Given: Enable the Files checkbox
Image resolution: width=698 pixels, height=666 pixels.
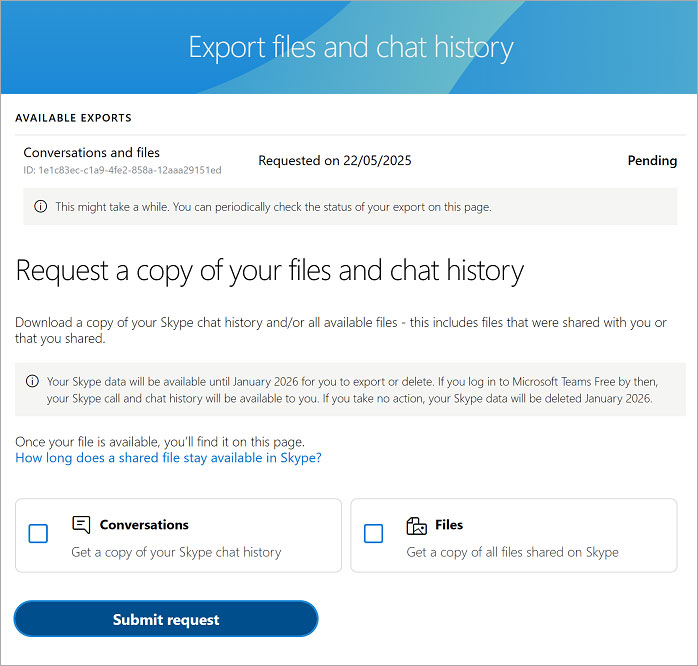Looking at the screenshot, I should pyautogui.click(x=373, y=534).
